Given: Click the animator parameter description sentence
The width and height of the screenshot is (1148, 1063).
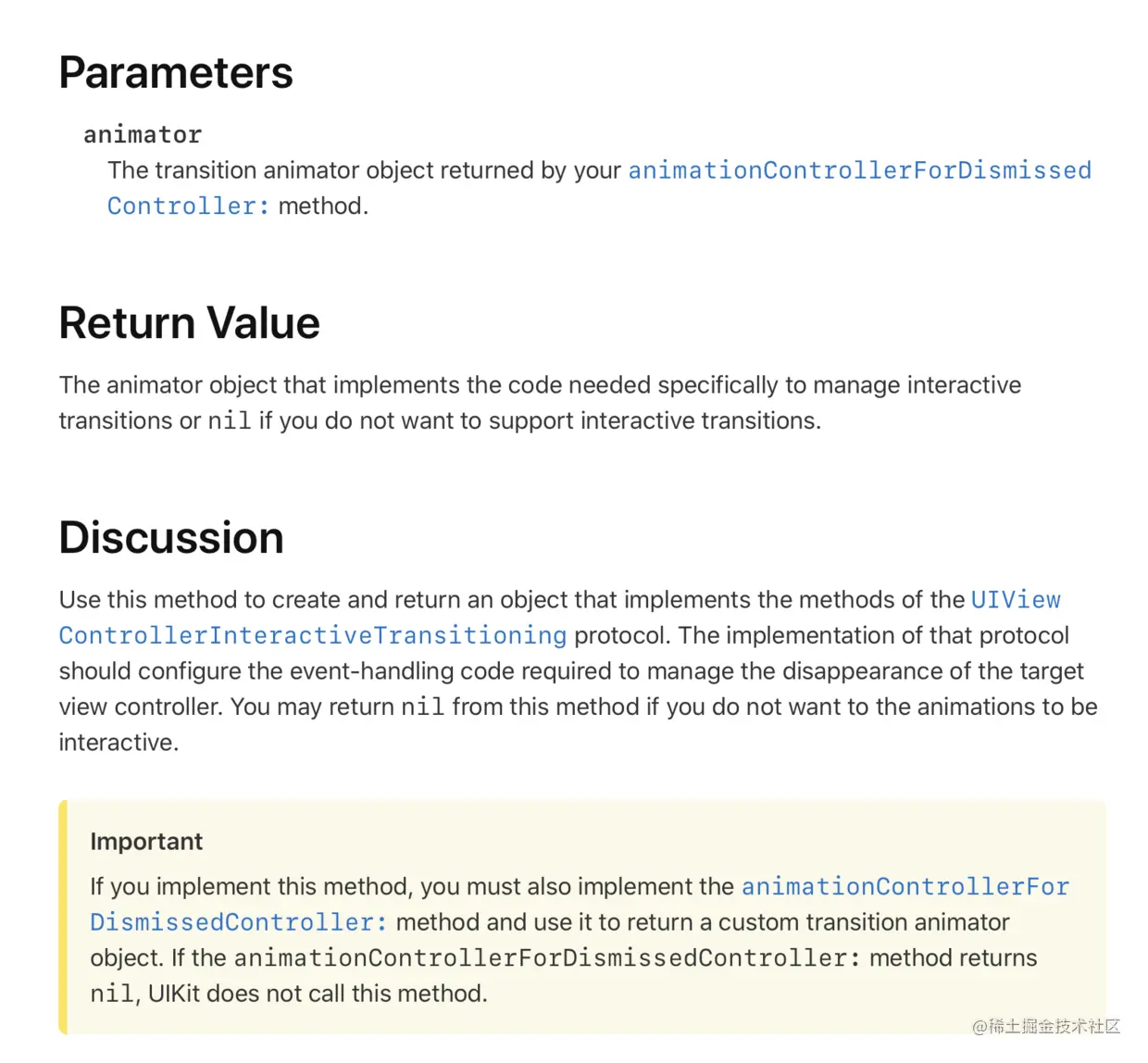Looking at the screenshot, I should click(365, 171).
